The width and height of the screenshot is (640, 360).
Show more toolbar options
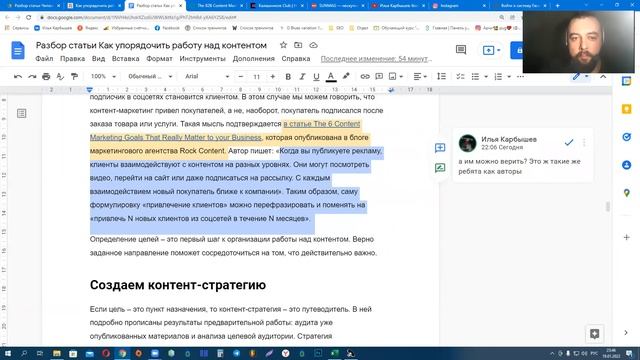[x=520, y=77]
